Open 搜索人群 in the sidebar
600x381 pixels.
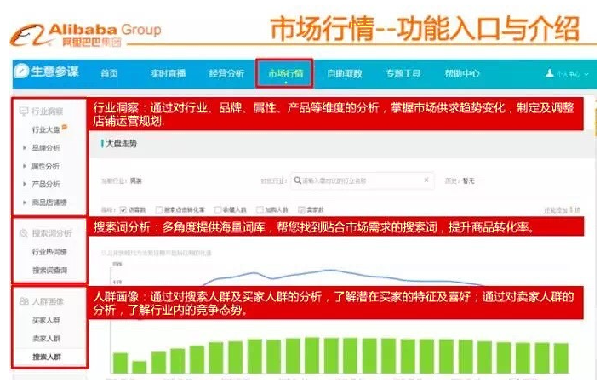(x=46, y=357)
